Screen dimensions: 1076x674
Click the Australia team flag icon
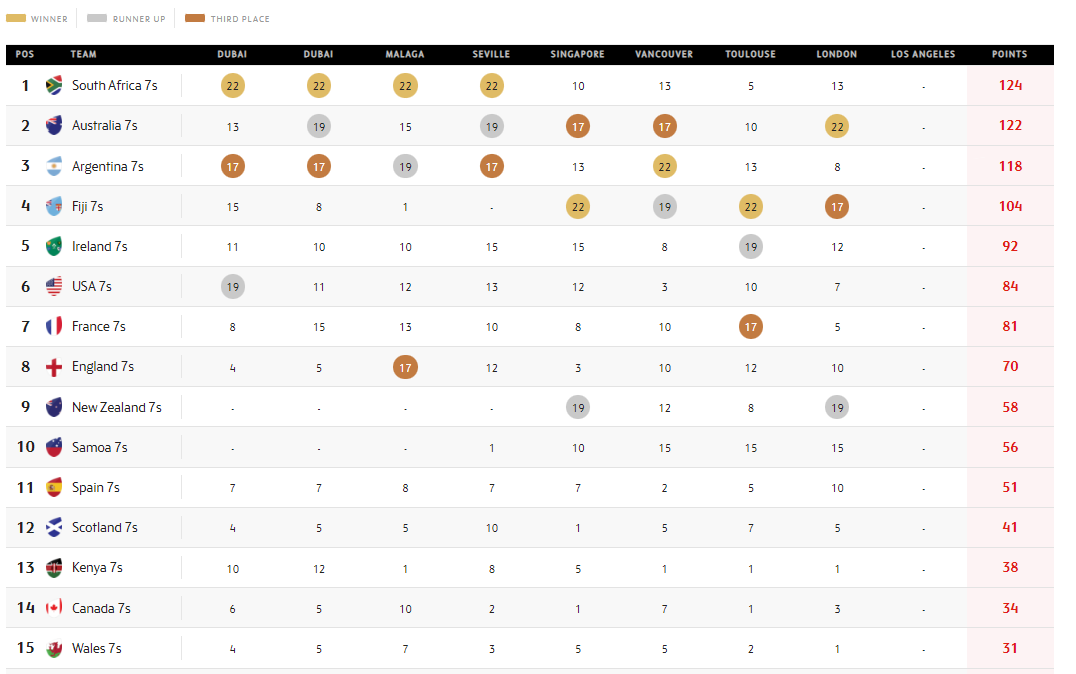[55, 126]
